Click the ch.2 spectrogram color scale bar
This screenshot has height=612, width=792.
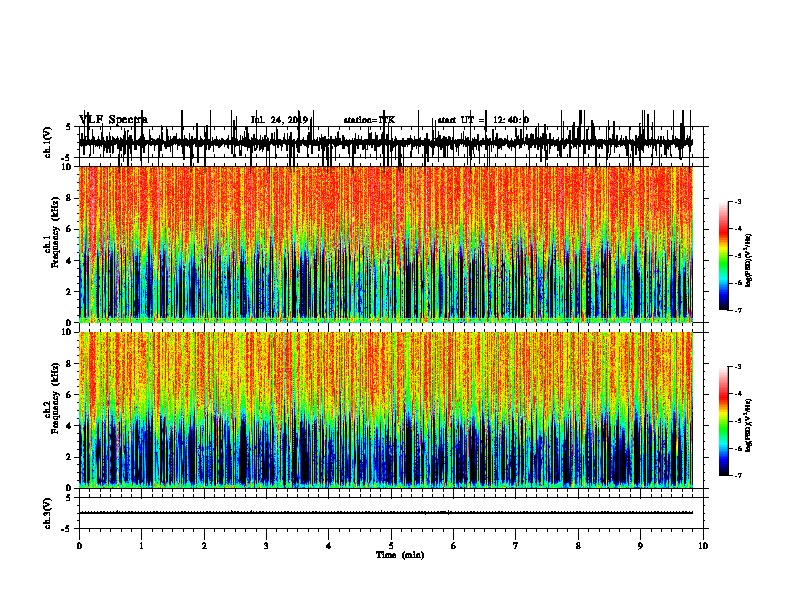click(724, 421)
